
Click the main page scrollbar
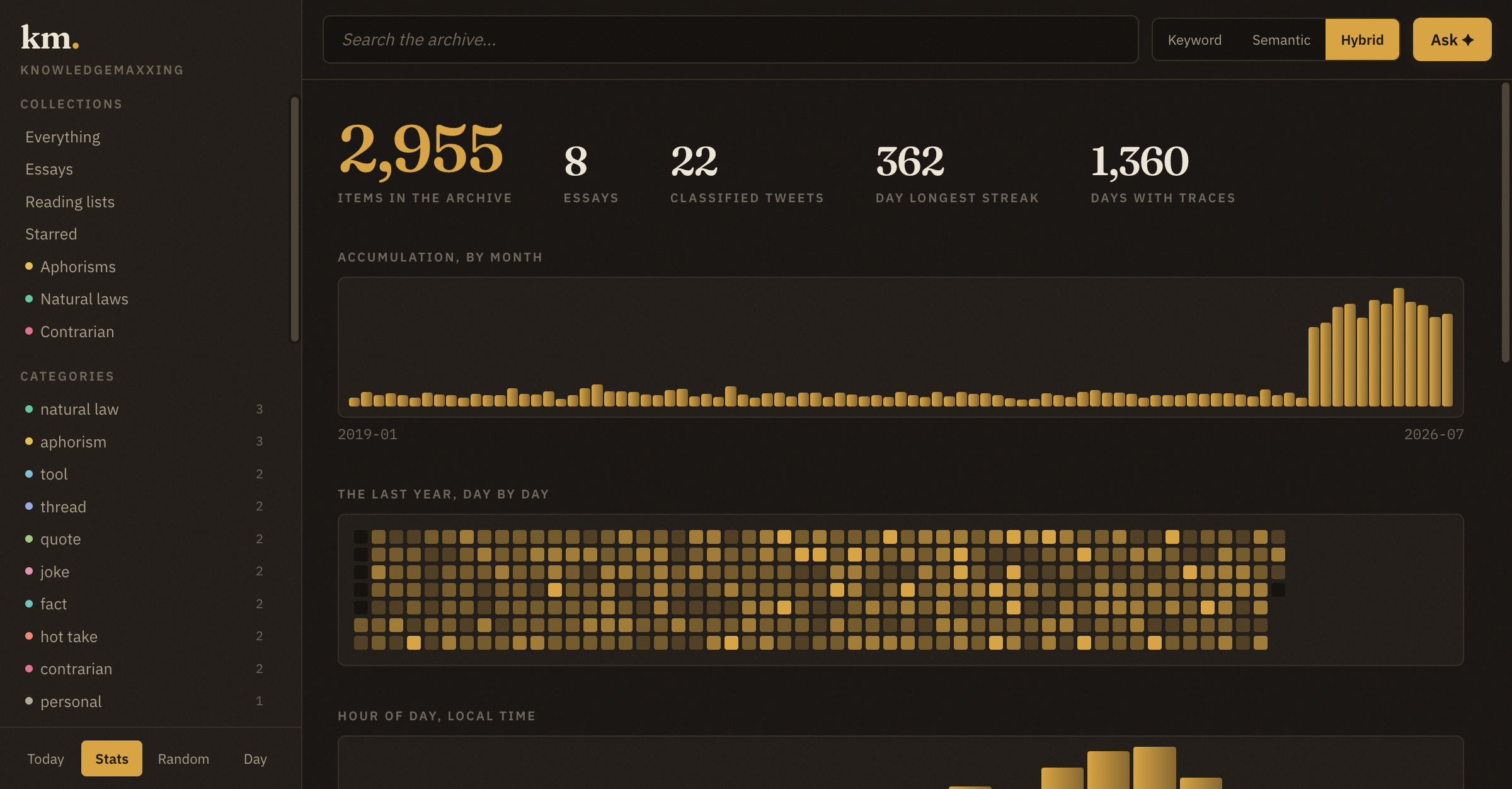click(x=1506, y=222)
